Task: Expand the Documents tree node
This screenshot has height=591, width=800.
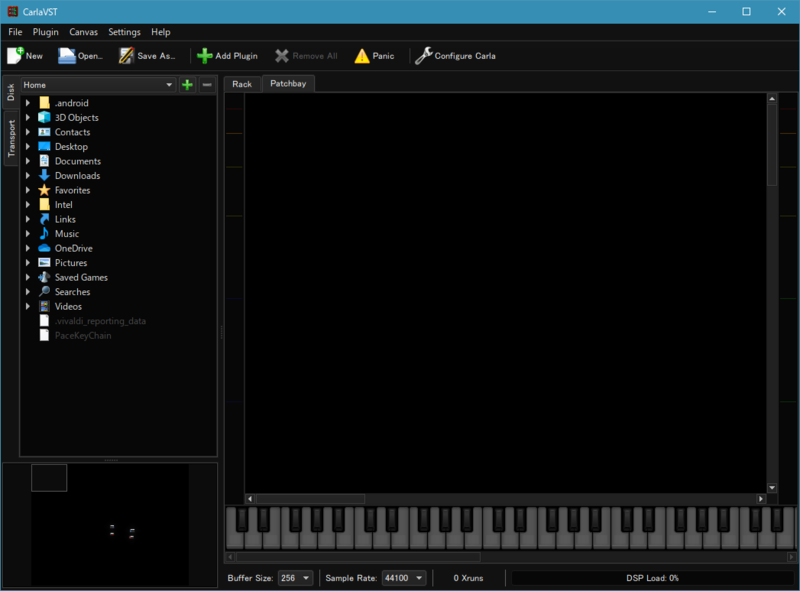Action: (x=28, y=161)
